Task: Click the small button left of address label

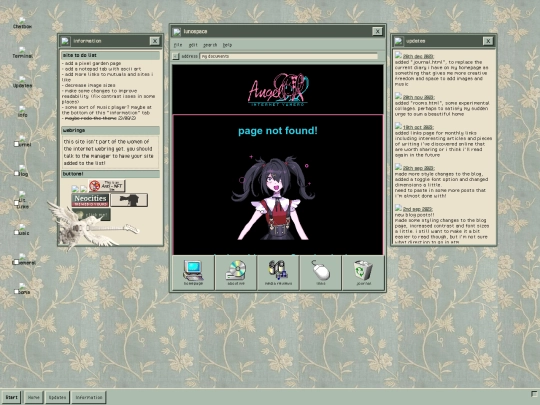Action: coord(176,56)
